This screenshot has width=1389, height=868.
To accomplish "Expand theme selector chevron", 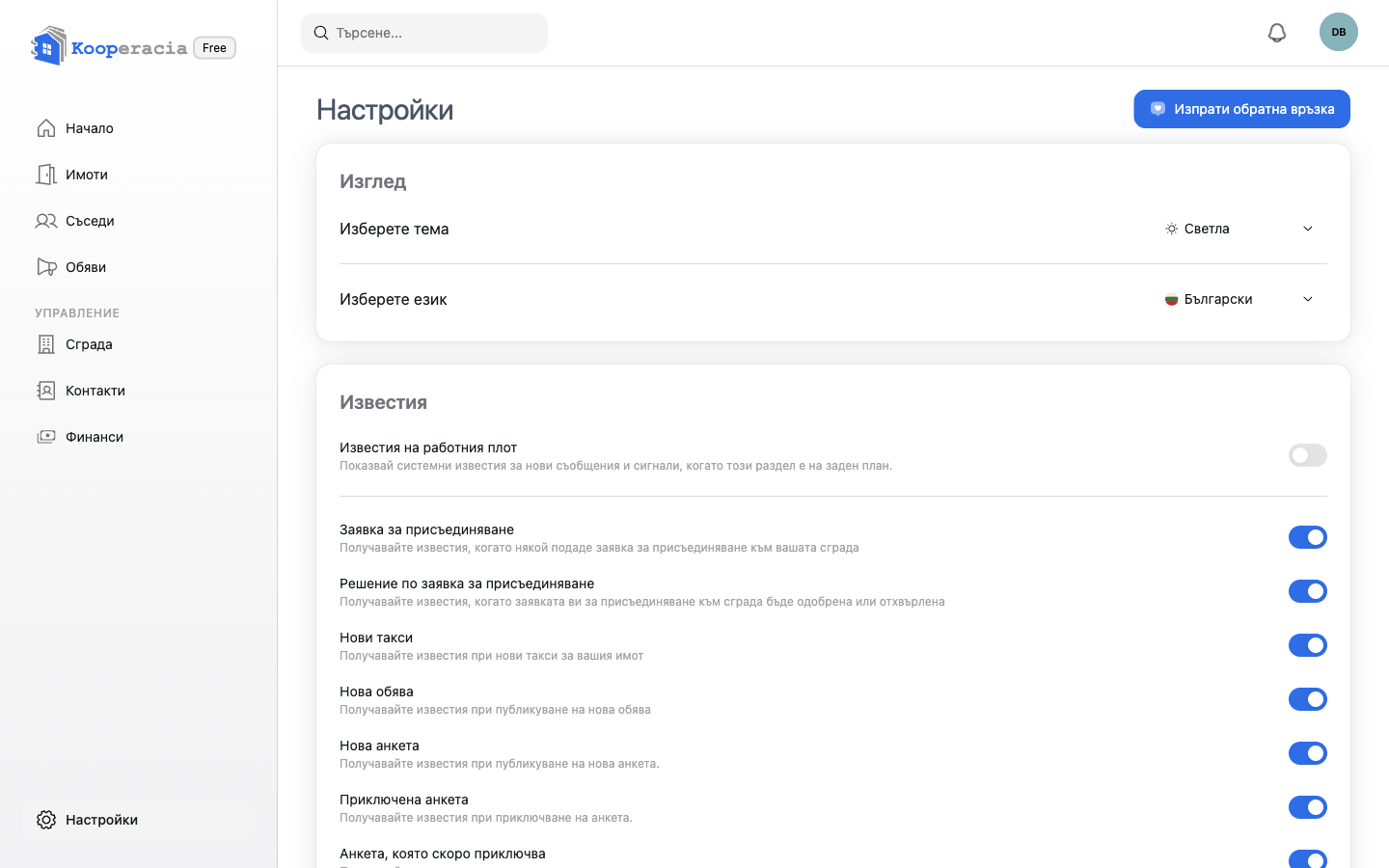I will (x=1308, y=229).
